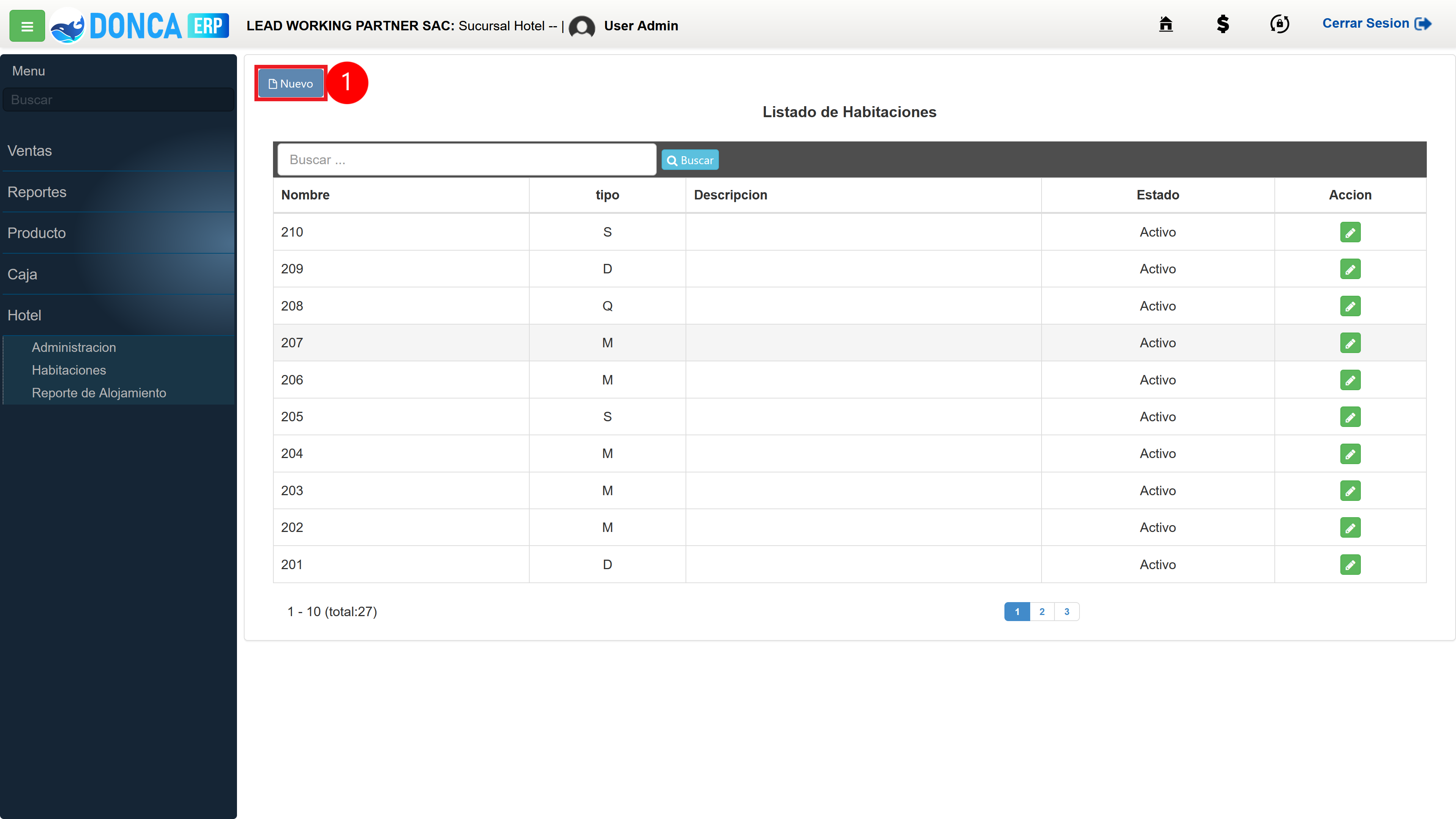Screen dimensions: 1456x819
Task: Edit room 201 with pencil icon
Action: click(x=1350, y=565)
